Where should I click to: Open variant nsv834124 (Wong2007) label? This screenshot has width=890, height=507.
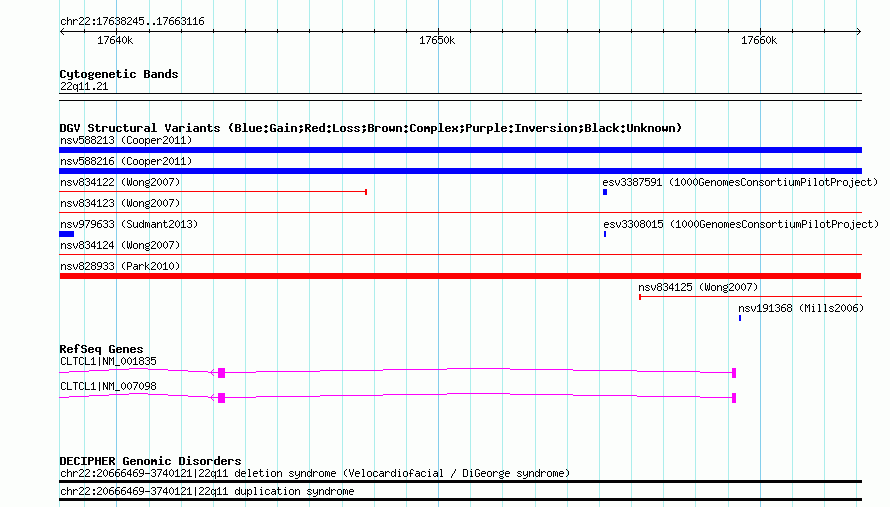(120, 245)
